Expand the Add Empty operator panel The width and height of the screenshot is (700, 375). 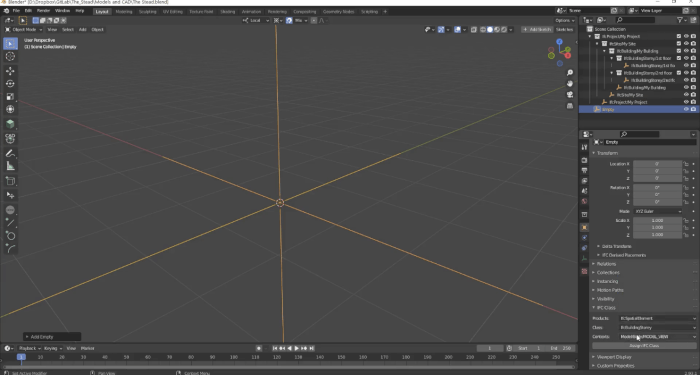pos(52,337)
